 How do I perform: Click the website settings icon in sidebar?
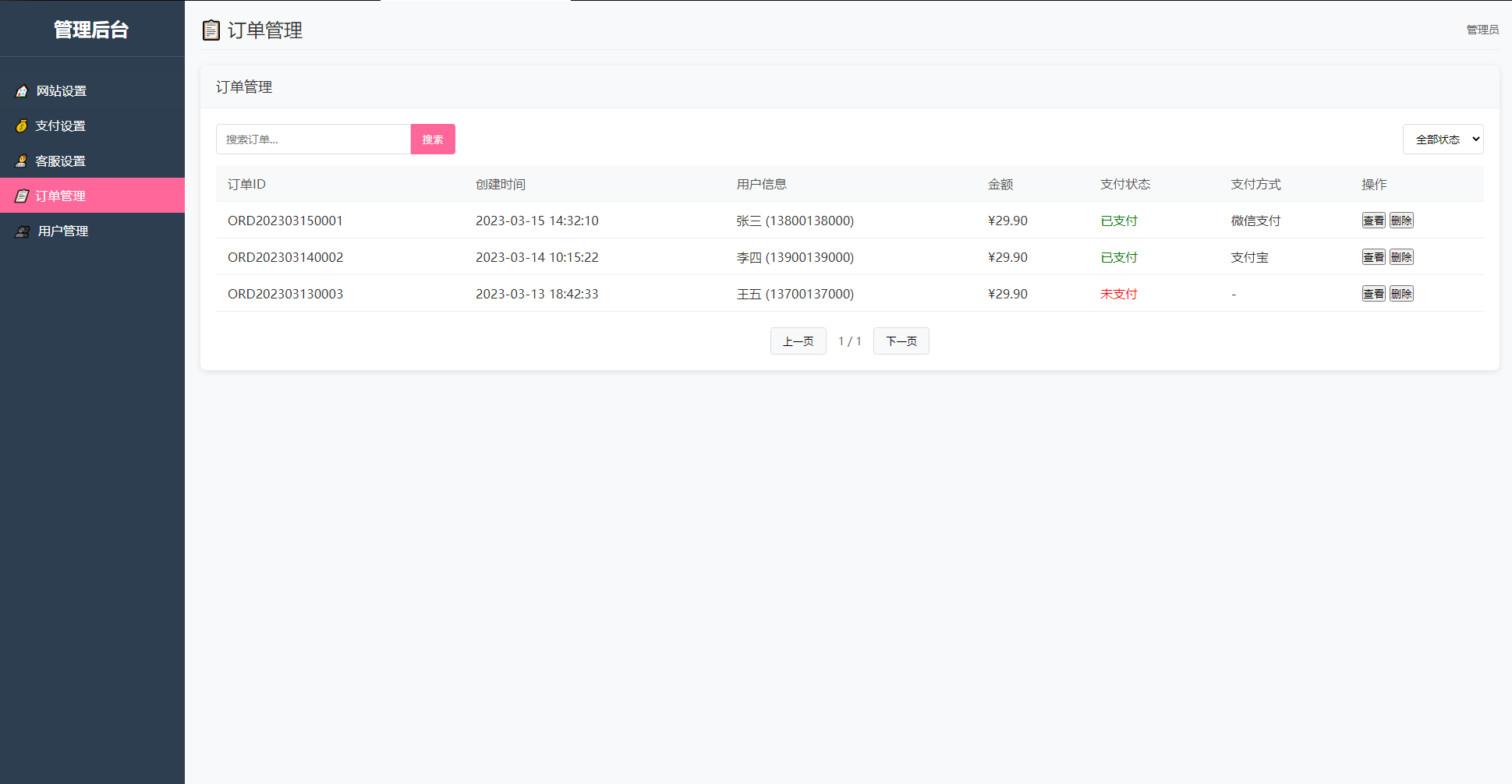click(21, 90)
